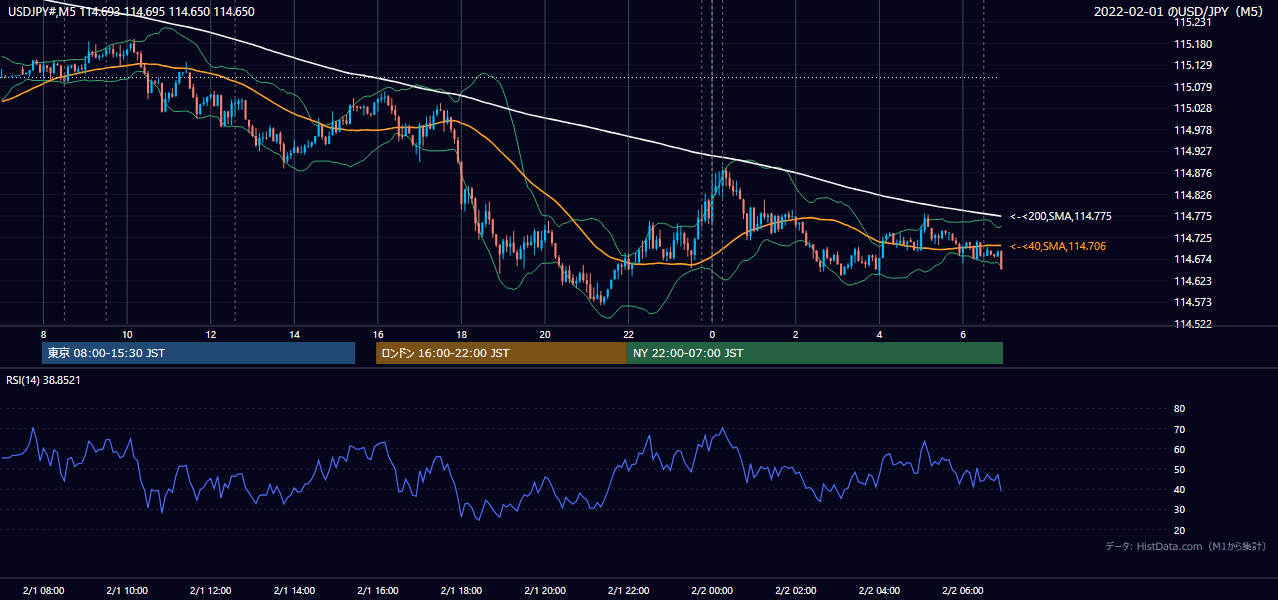Click the USDJPY#,M5 chart header text

tap(129, 11)
